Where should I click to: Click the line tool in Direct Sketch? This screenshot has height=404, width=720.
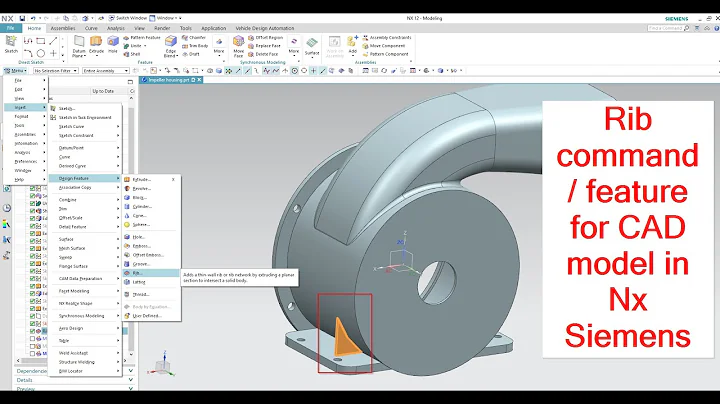(53, 41)
